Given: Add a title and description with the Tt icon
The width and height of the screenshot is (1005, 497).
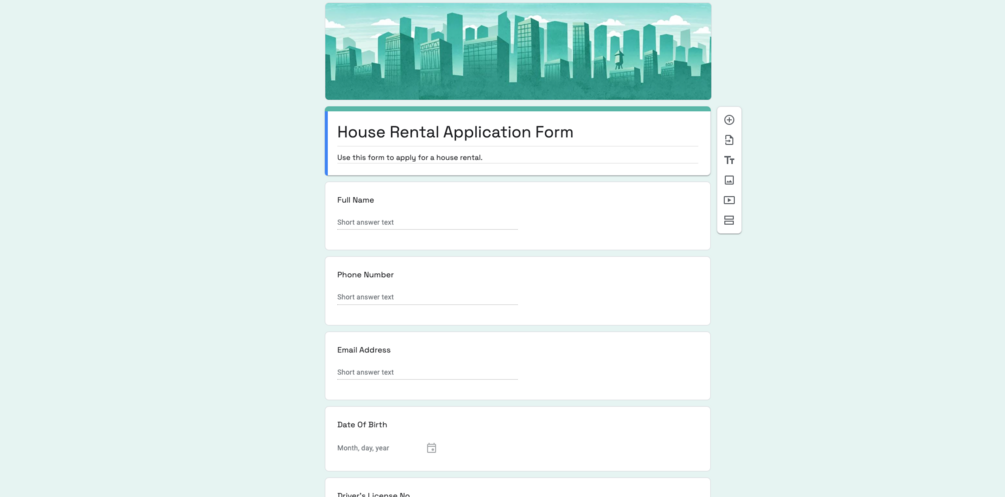Looking at the screenshot, I should pos(729,160).
